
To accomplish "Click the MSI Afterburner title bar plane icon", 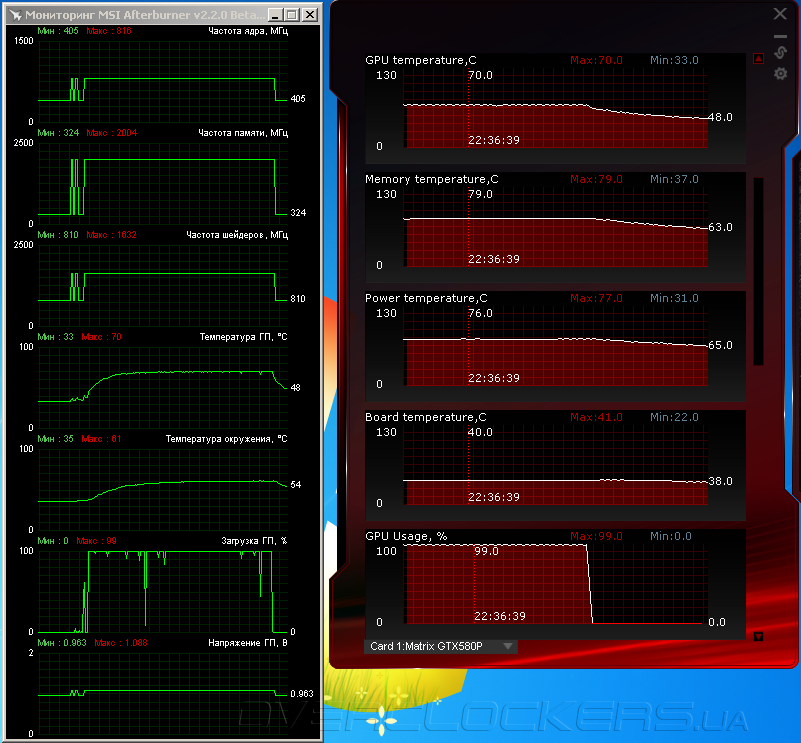I will tap(15, 15).
